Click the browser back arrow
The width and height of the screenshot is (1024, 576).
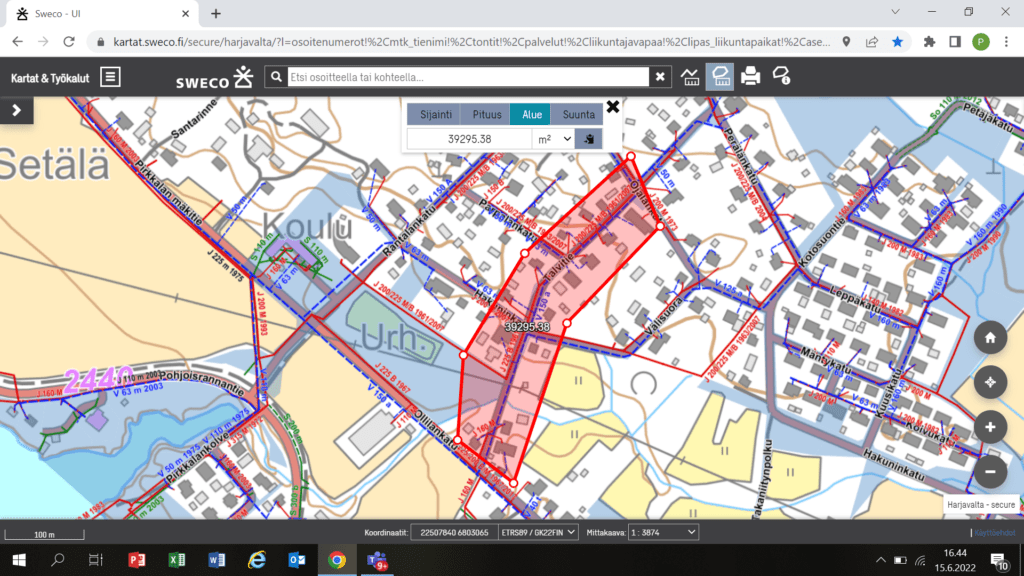(18, 42)
